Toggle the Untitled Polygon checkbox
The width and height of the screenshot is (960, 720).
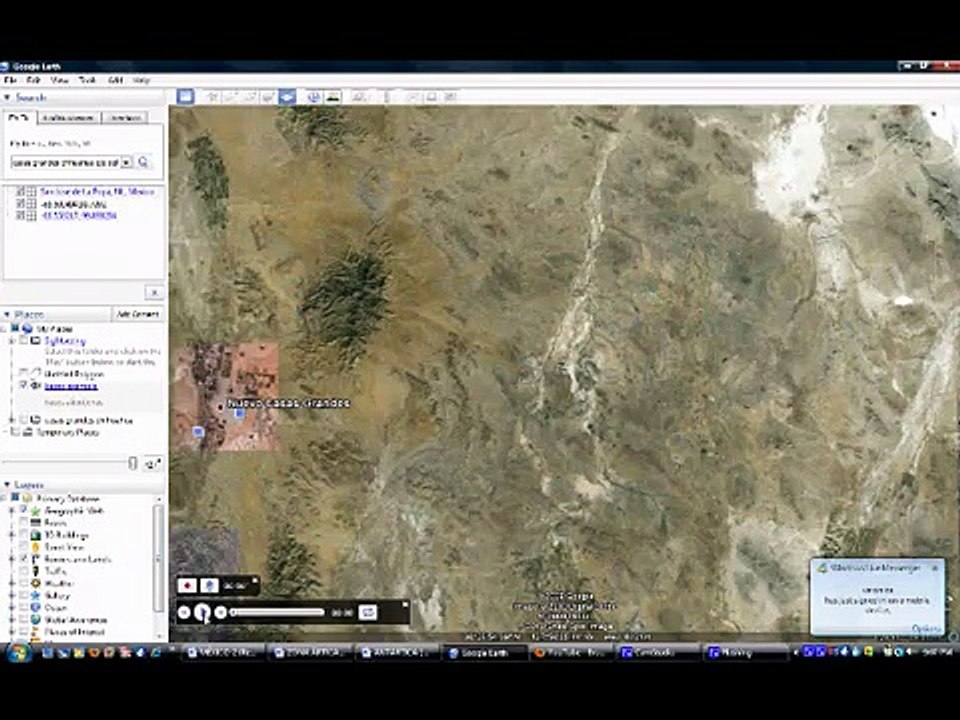click(x=24, y=373)
